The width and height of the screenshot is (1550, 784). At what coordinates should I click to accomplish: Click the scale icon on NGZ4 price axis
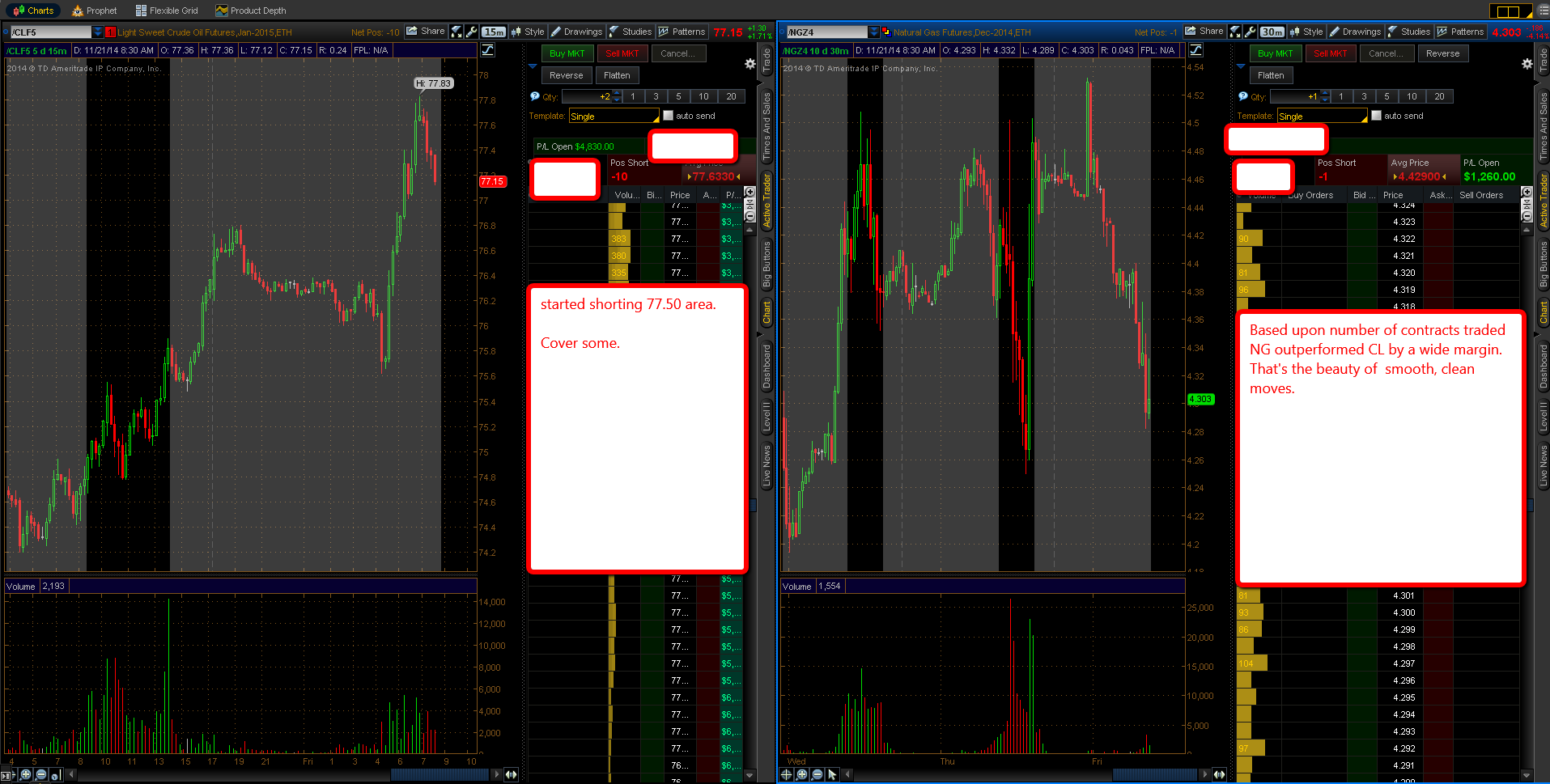coord(1195,50)
